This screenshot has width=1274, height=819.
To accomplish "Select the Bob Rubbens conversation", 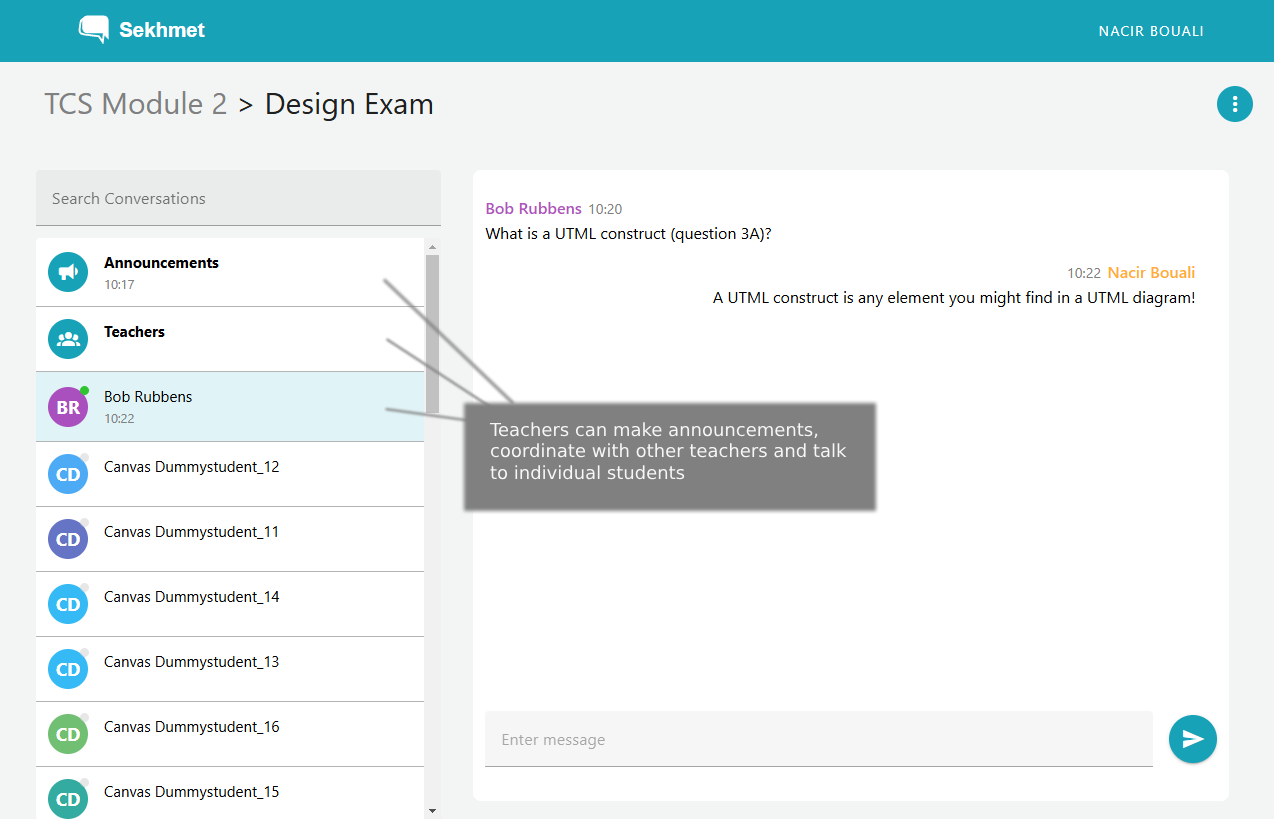I will click(x=230, y=407).
